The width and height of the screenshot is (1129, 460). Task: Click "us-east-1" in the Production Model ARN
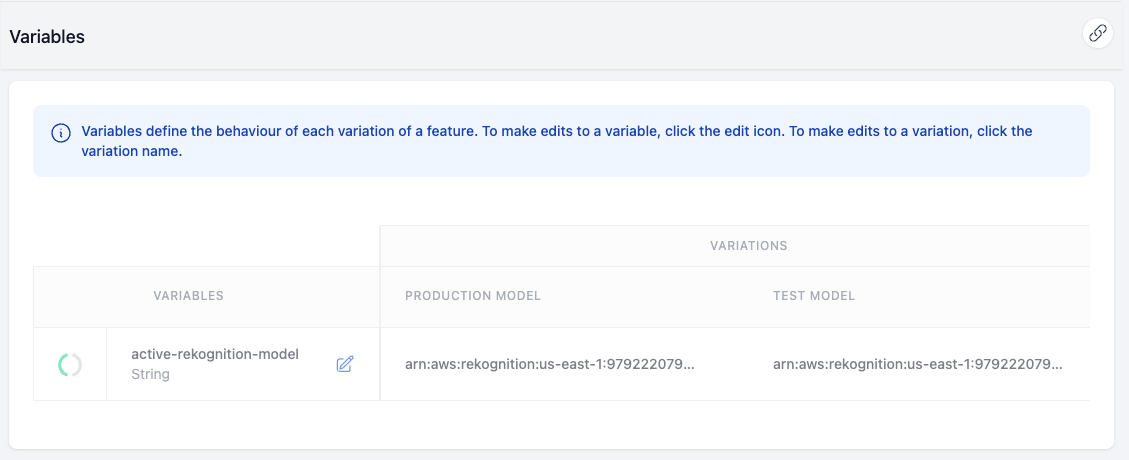pyautogui.click(x=573, y=364)
